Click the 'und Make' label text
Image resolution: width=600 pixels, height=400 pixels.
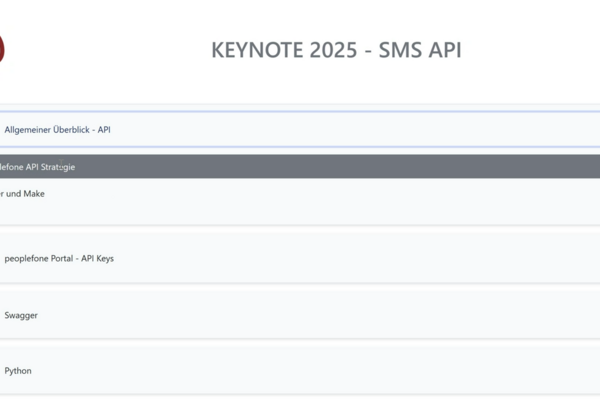pos(23,194)
